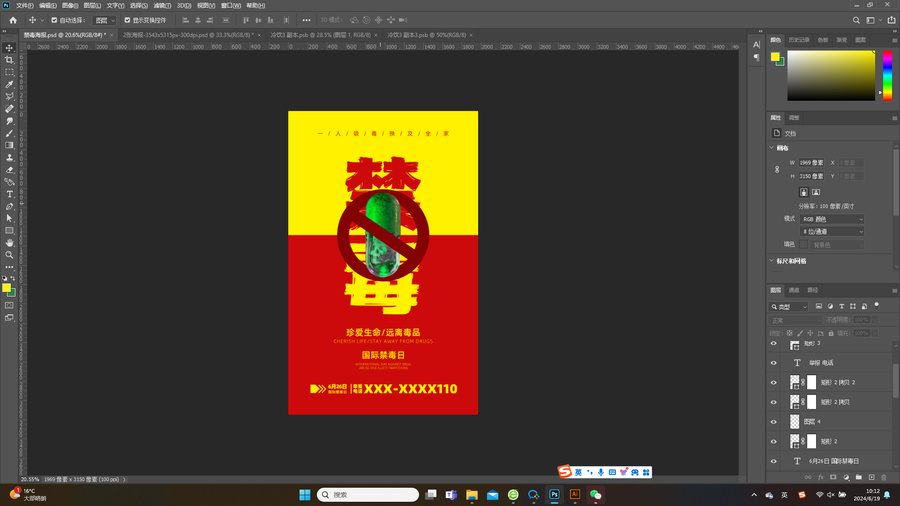Image resolution: width=900 pixels, height=506 pixels.
Task: Open the 图像 menu
Action: [x=69, y=5]
